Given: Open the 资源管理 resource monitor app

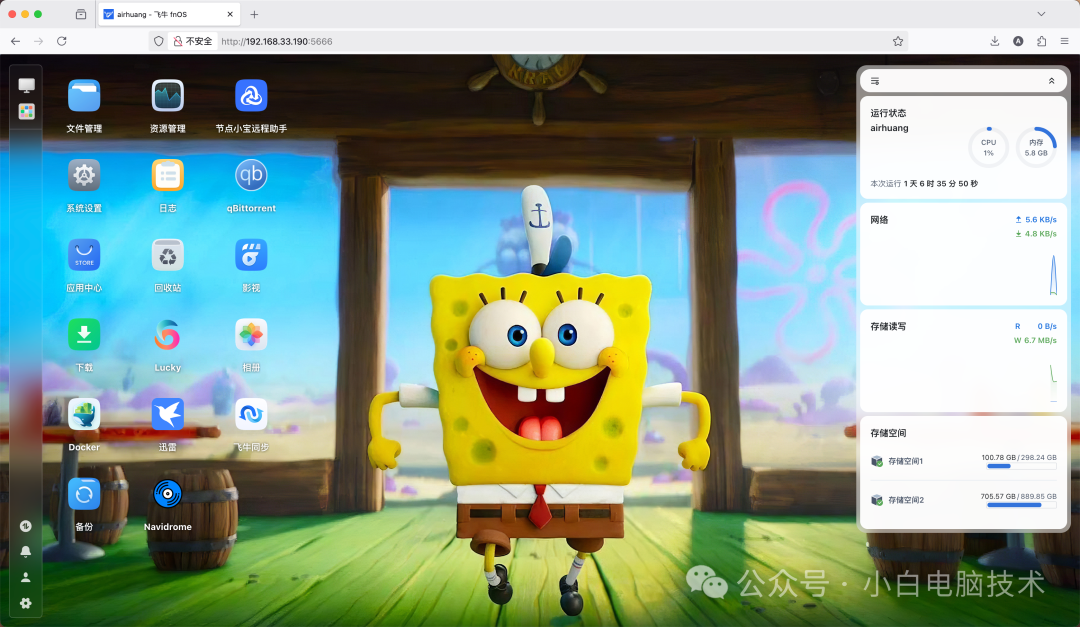Looking at the screenshot, I should pos(167,96).
